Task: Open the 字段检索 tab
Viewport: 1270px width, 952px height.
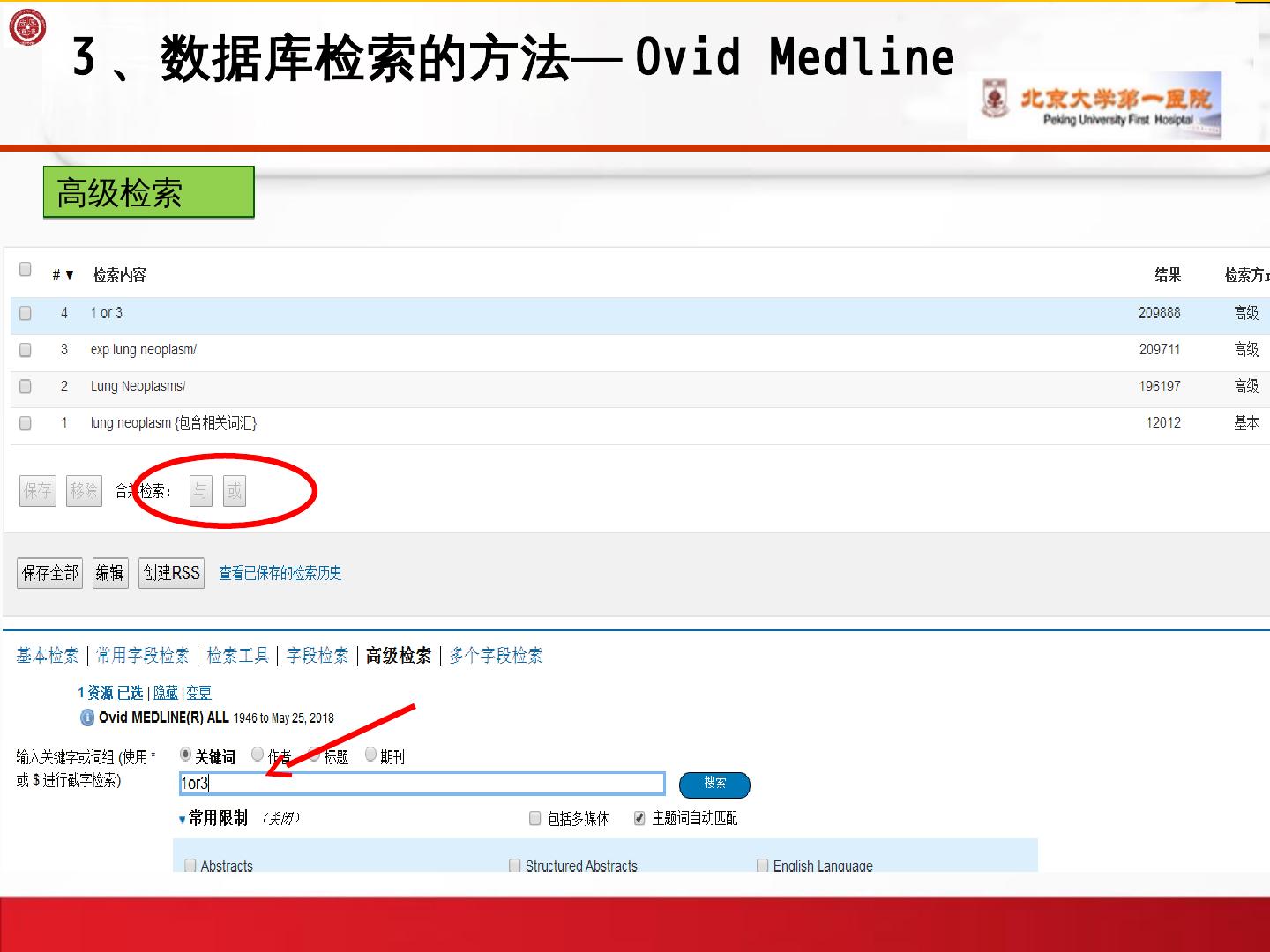Action: [317, 656]
